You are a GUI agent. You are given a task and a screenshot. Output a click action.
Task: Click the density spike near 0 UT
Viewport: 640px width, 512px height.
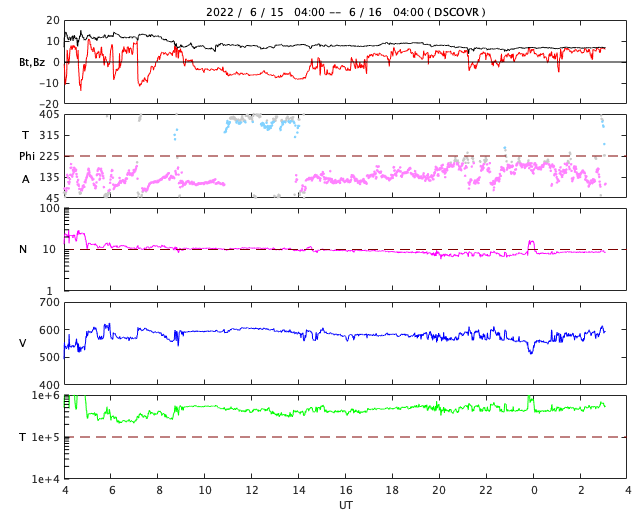coord(531,247)
